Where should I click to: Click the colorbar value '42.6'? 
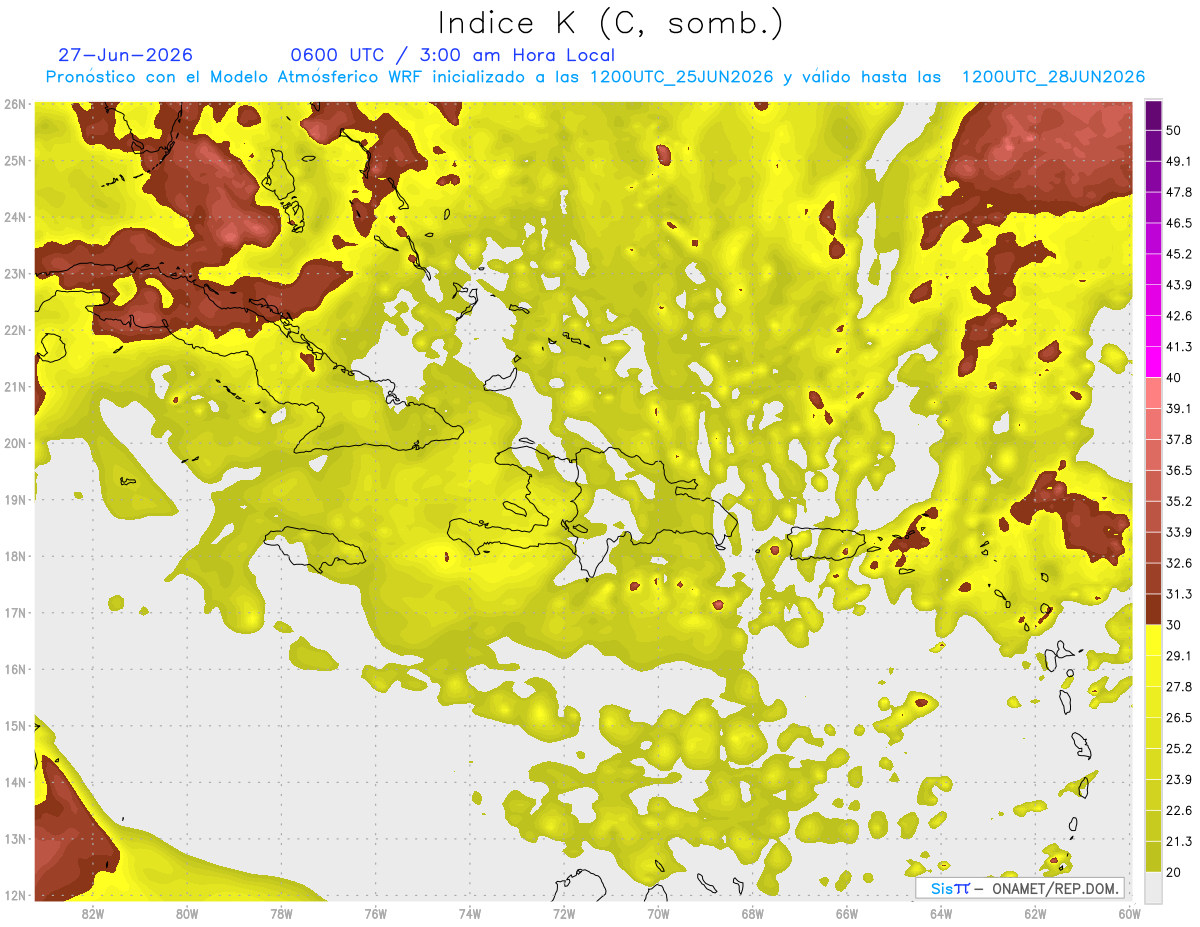[x=1178, y=316]
